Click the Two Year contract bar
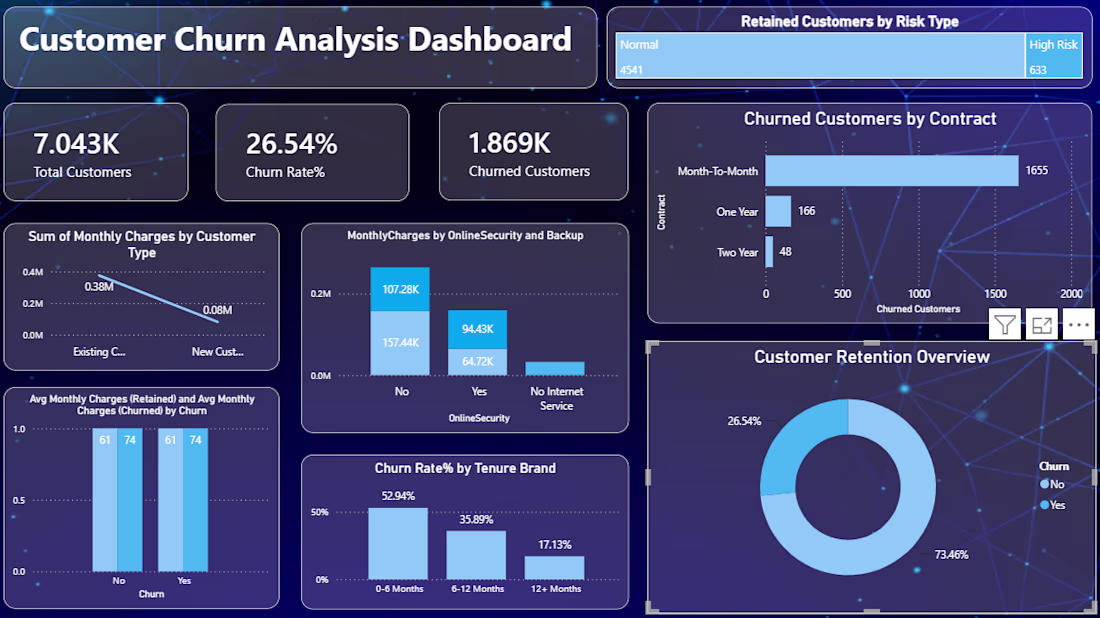 [769, 252]
